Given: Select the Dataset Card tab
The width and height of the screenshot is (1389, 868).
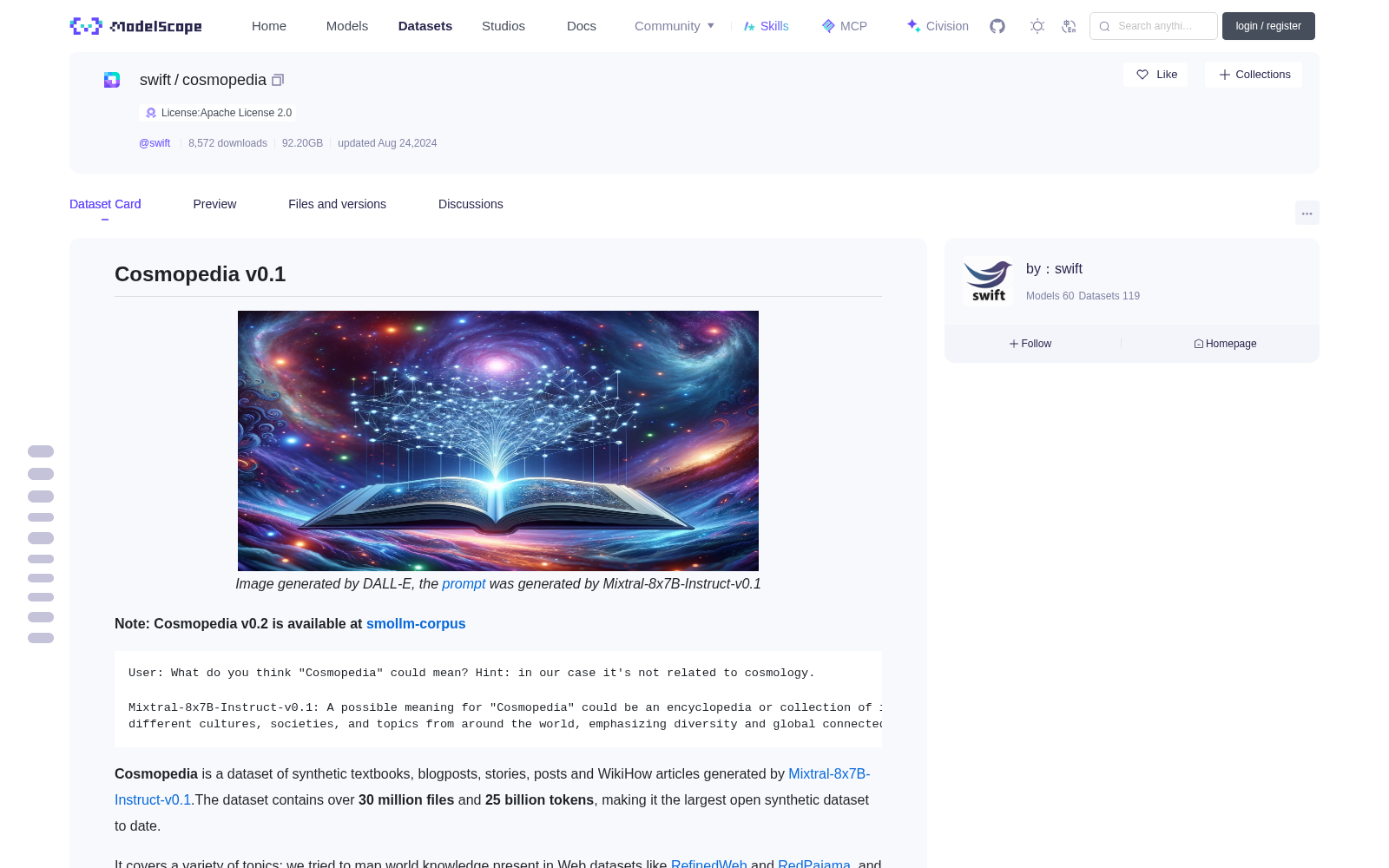Looking at the screenshot, I should point(105,204).
